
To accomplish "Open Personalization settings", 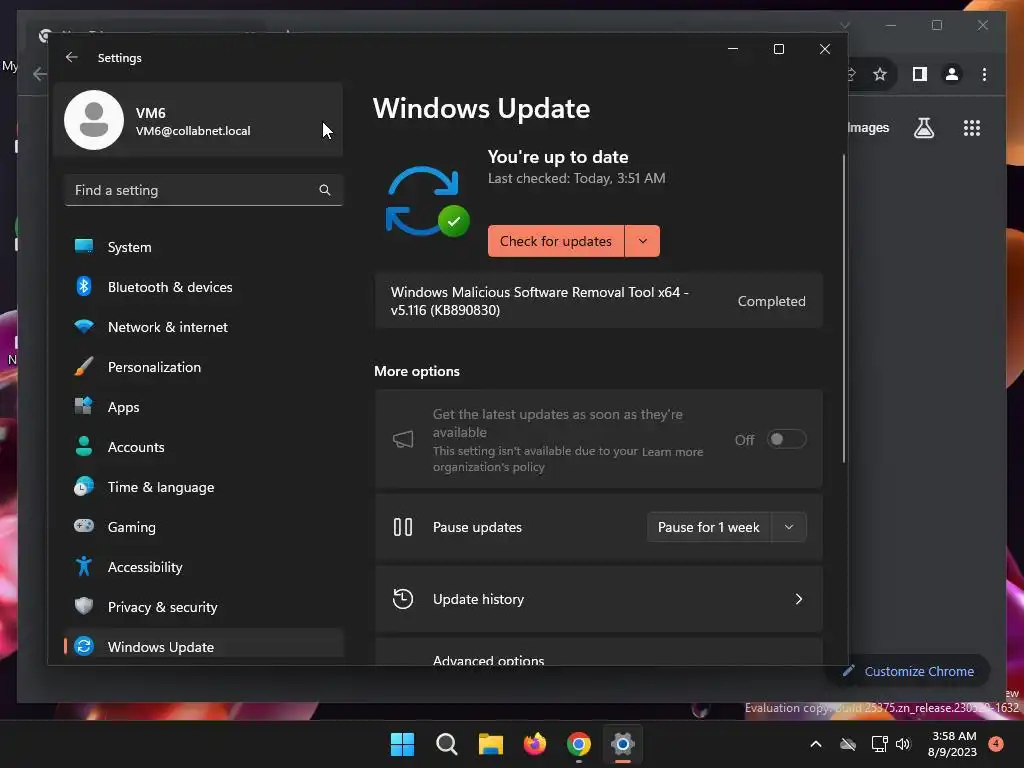I will coord(204,367).
